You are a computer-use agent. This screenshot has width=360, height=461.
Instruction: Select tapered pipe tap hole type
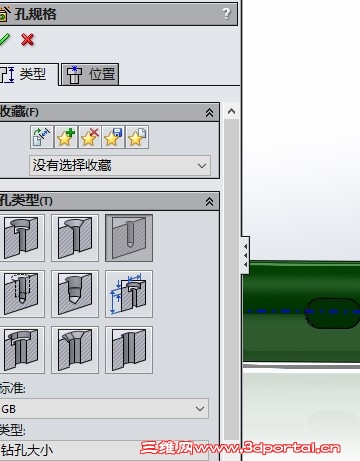coord(75,294)
